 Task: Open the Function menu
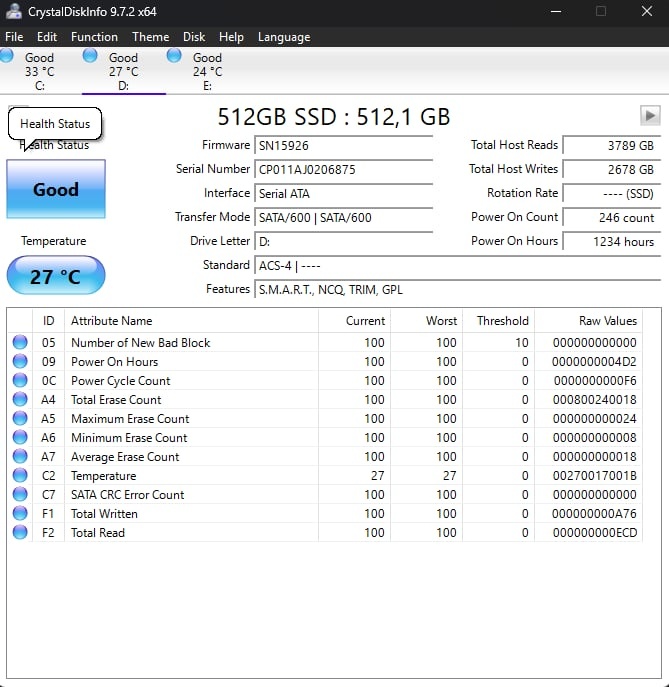tap(94, 37)
